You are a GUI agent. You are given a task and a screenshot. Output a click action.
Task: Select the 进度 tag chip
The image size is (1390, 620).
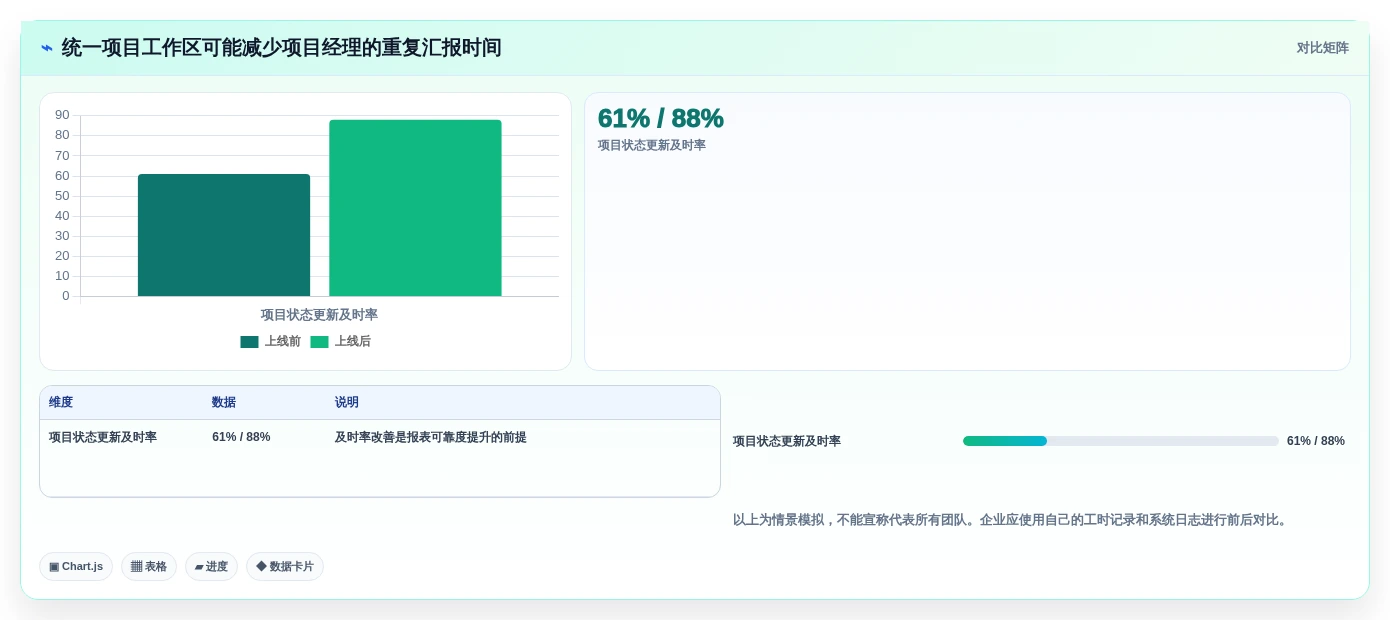coord(211,566)
